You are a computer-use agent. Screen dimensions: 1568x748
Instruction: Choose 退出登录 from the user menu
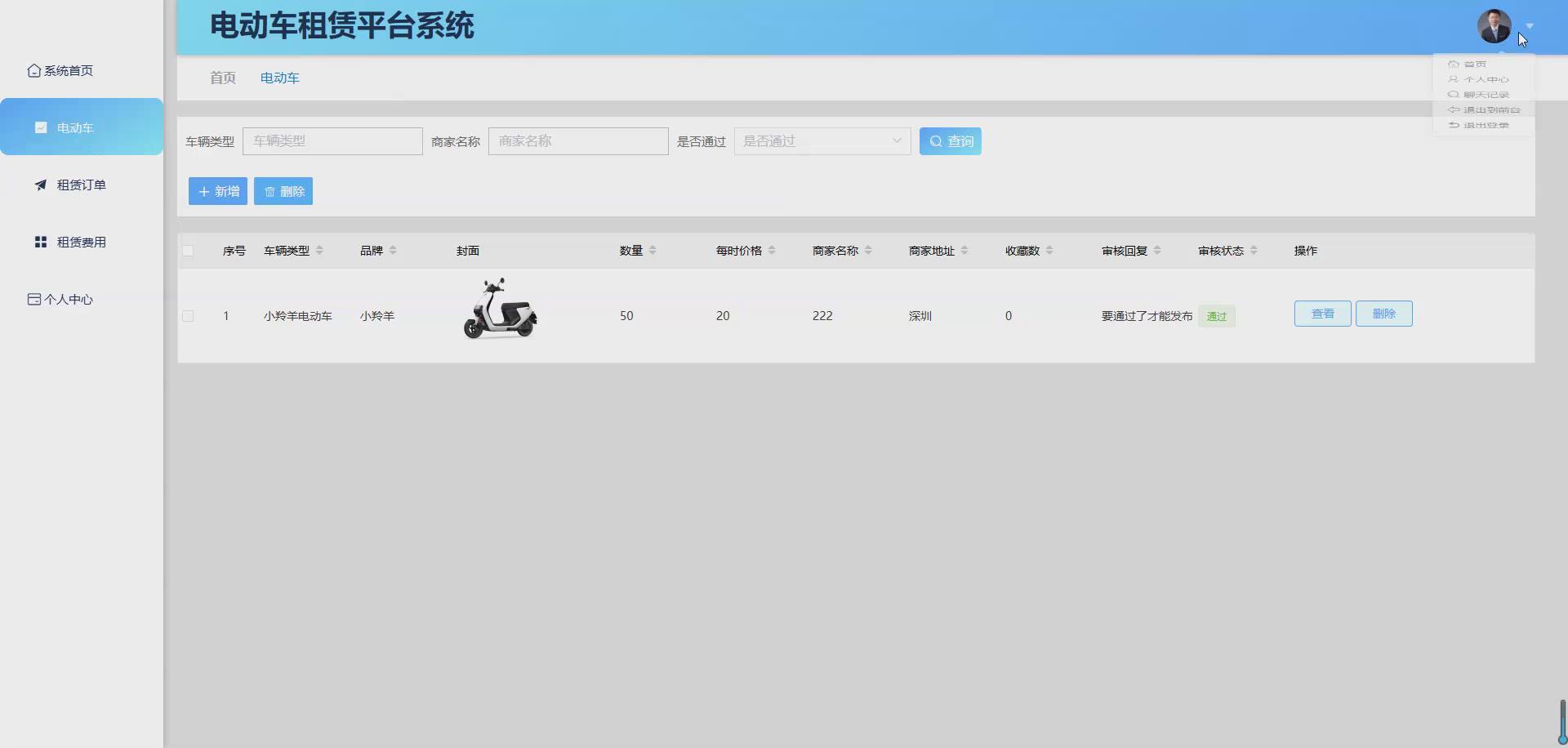[x=1485, y=125]
